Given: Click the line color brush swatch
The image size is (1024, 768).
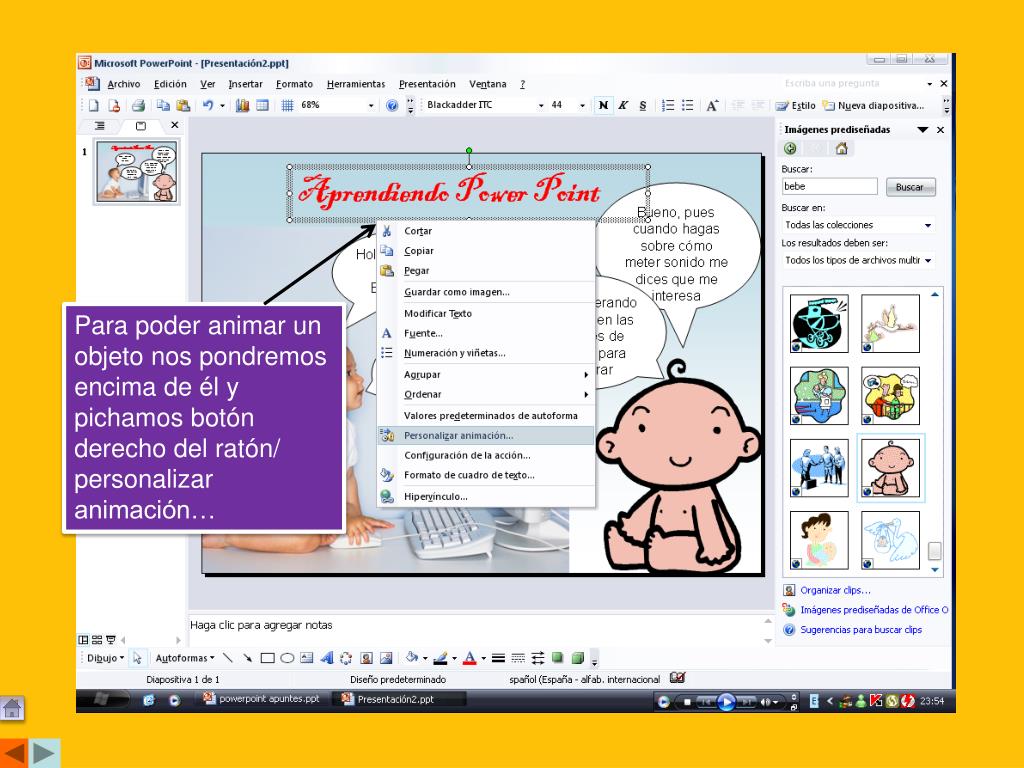Looking at the screenshot, I should click(440, 658).
